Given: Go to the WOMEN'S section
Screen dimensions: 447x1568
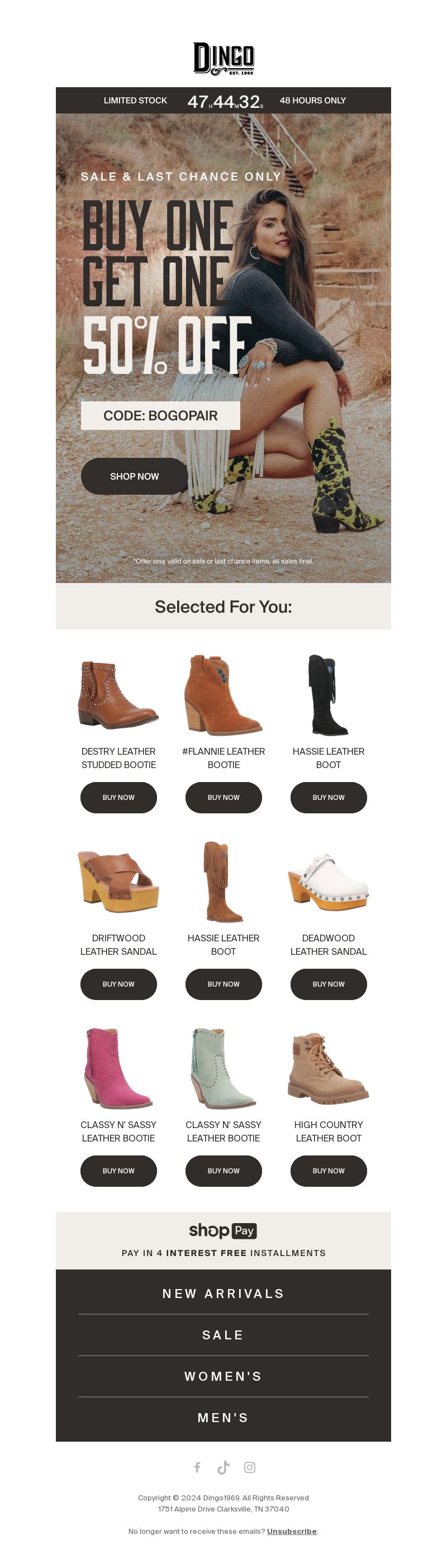Looking at the screenshot, I should [223, 1376].
